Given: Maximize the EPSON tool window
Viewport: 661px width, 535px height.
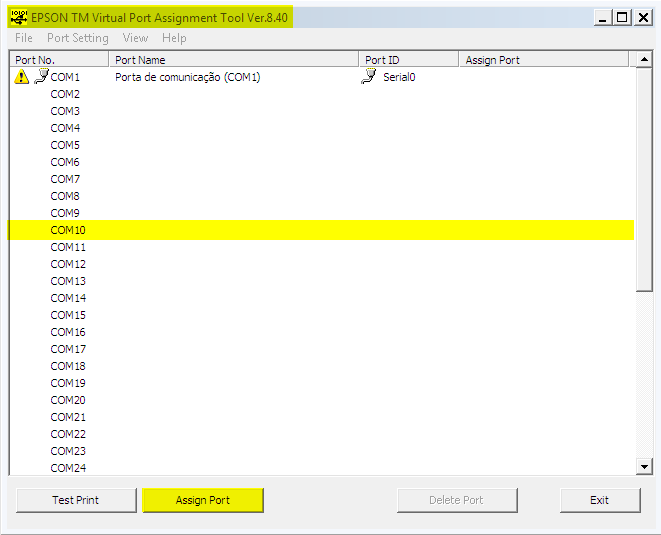Looking at the screenshot, I should pos(622,18).
